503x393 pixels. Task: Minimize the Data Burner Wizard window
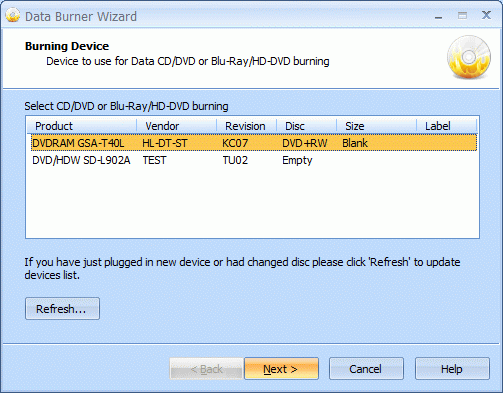click(x=439, y=16)
